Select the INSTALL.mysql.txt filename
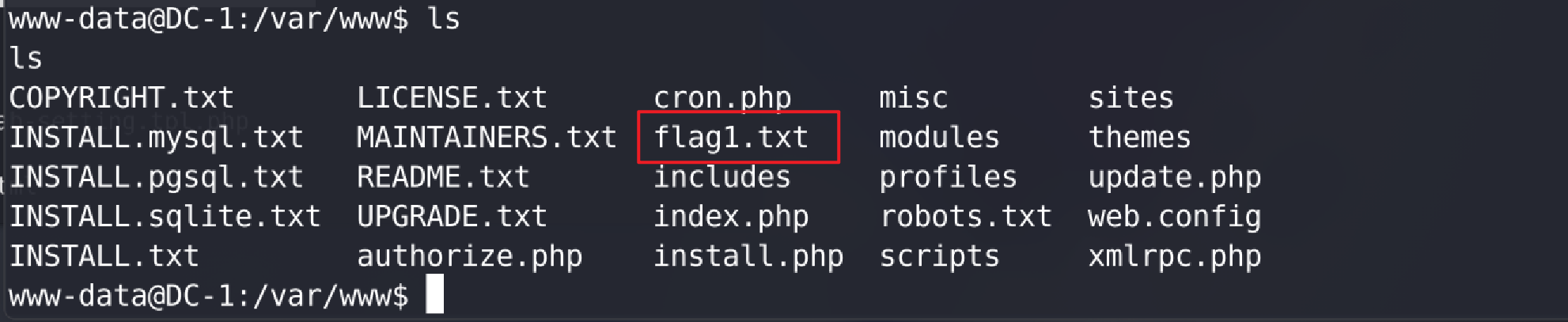This screenshot has width=1568, height=322. pos(156,138)
